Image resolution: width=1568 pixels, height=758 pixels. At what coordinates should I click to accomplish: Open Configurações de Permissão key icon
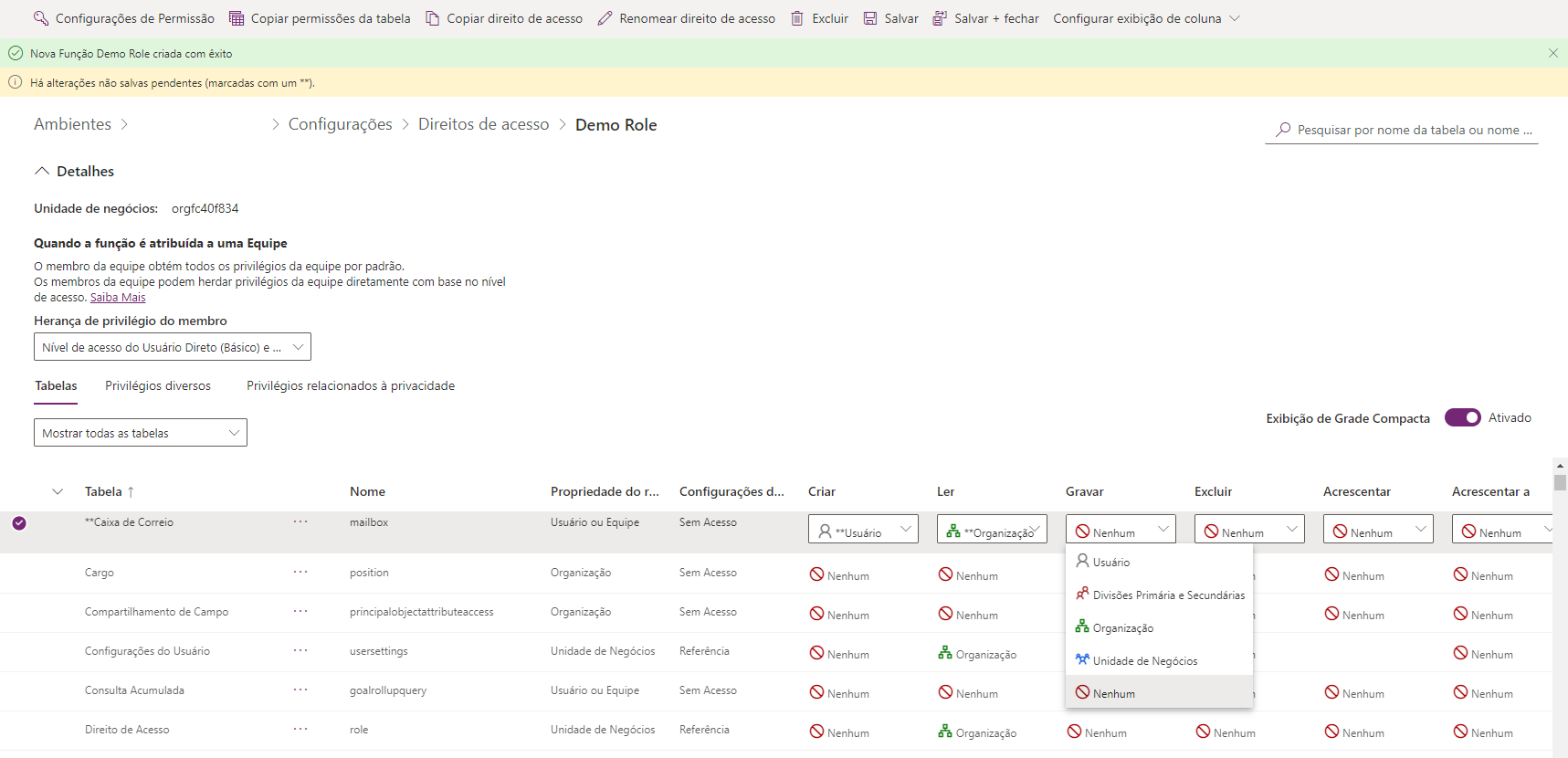[41, 18]
